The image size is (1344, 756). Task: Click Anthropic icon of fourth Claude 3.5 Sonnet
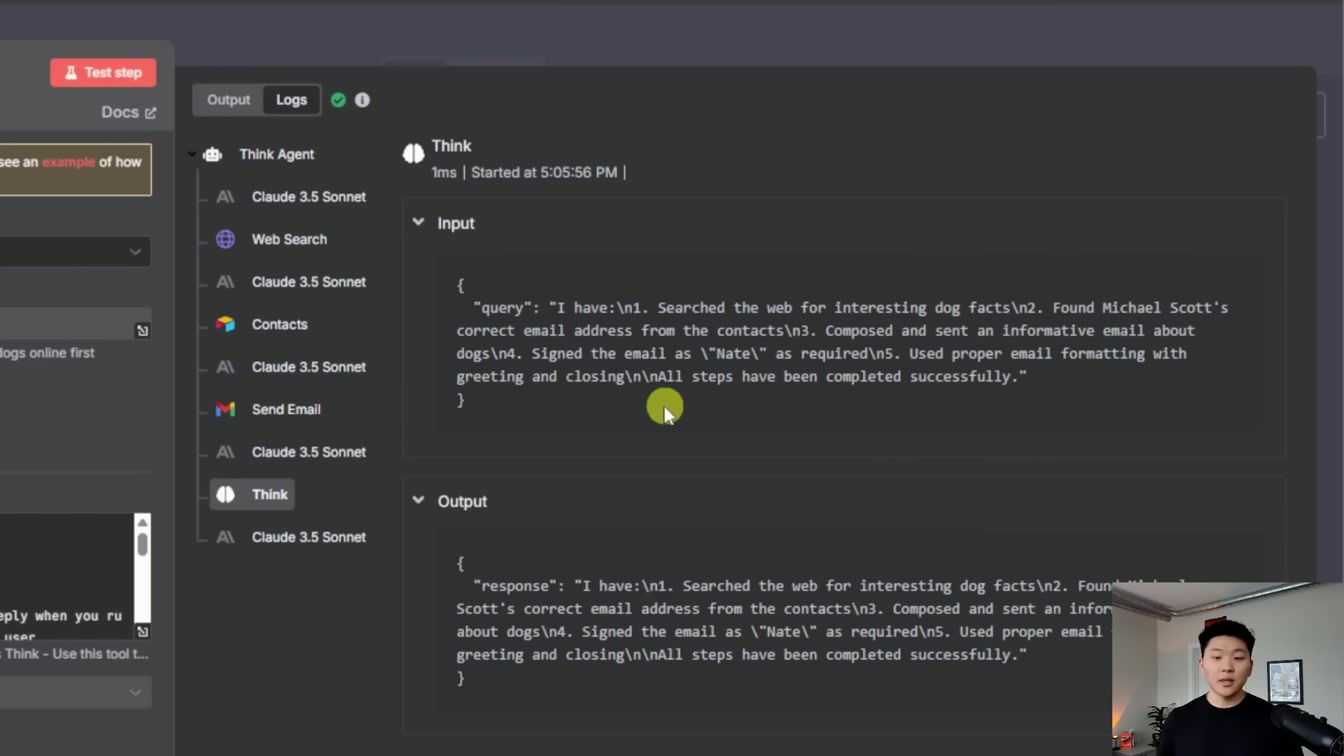pyautogui.click(x=226, y=452)
